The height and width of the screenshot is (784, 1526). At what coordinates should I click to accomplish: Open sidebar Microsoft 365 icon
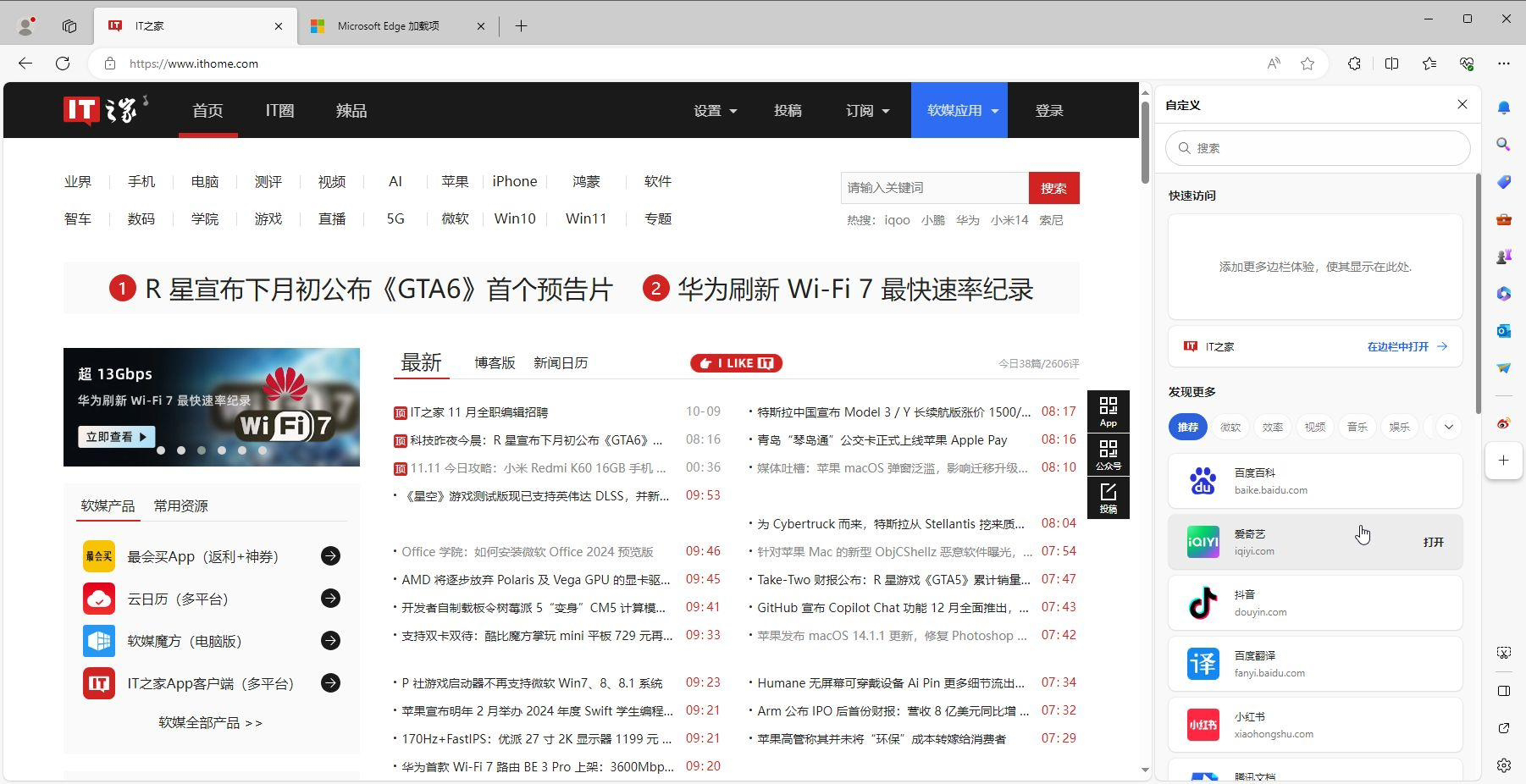[x=1504, y=294]
